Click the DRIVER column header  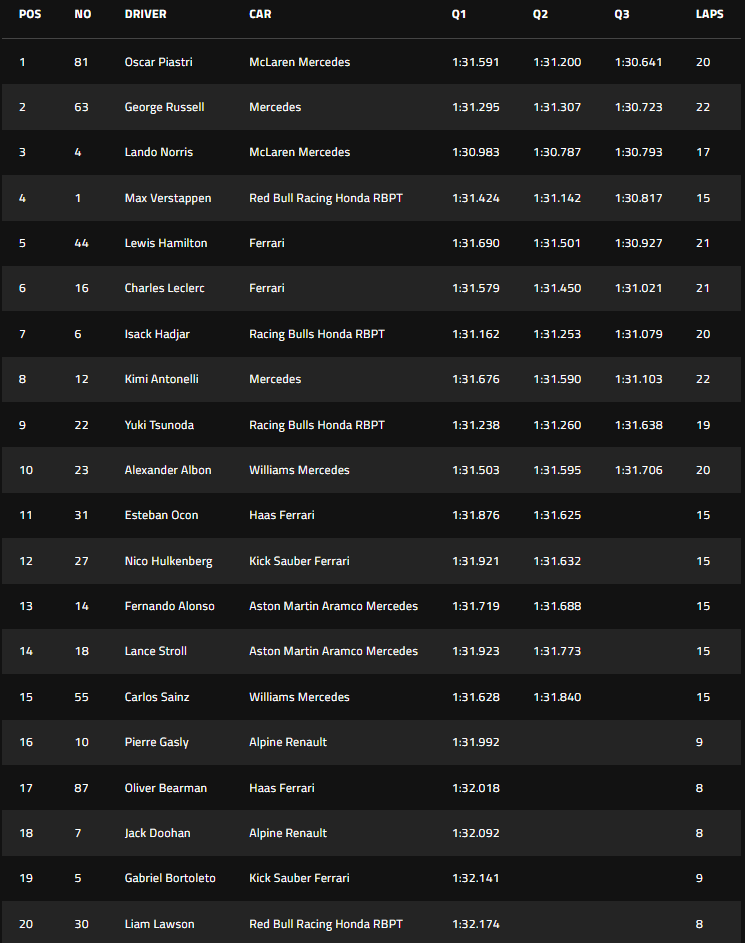146,14
